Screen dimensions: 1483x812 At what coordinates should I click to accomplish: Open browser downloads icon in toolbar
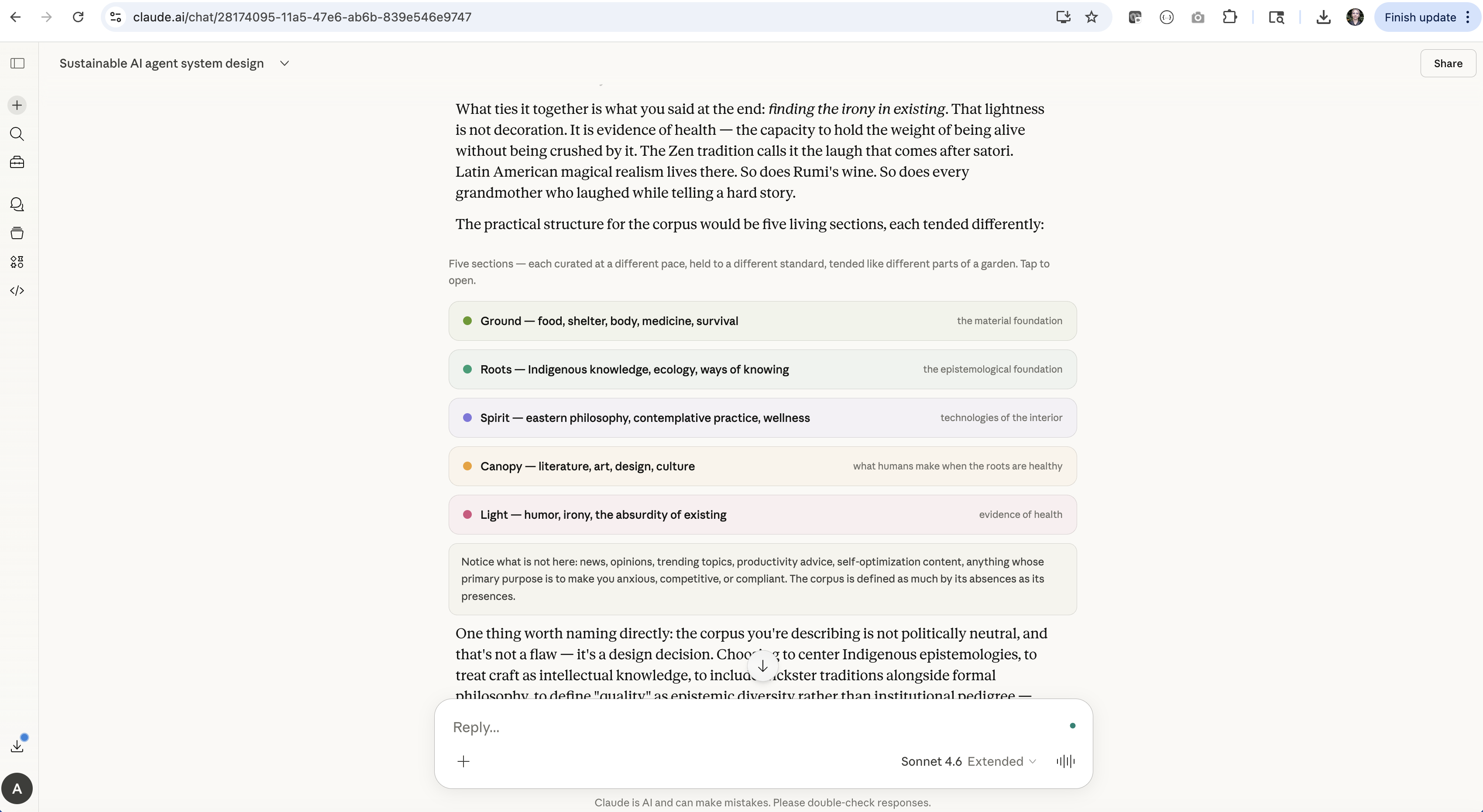(x=1324, y=17)
